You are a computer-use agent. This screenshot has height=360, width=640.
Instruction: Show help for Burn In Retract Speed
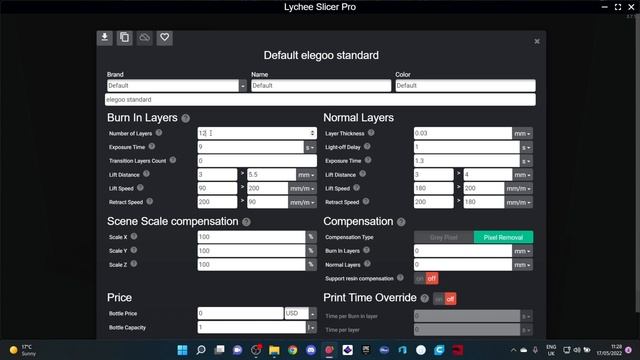(150, 201)
